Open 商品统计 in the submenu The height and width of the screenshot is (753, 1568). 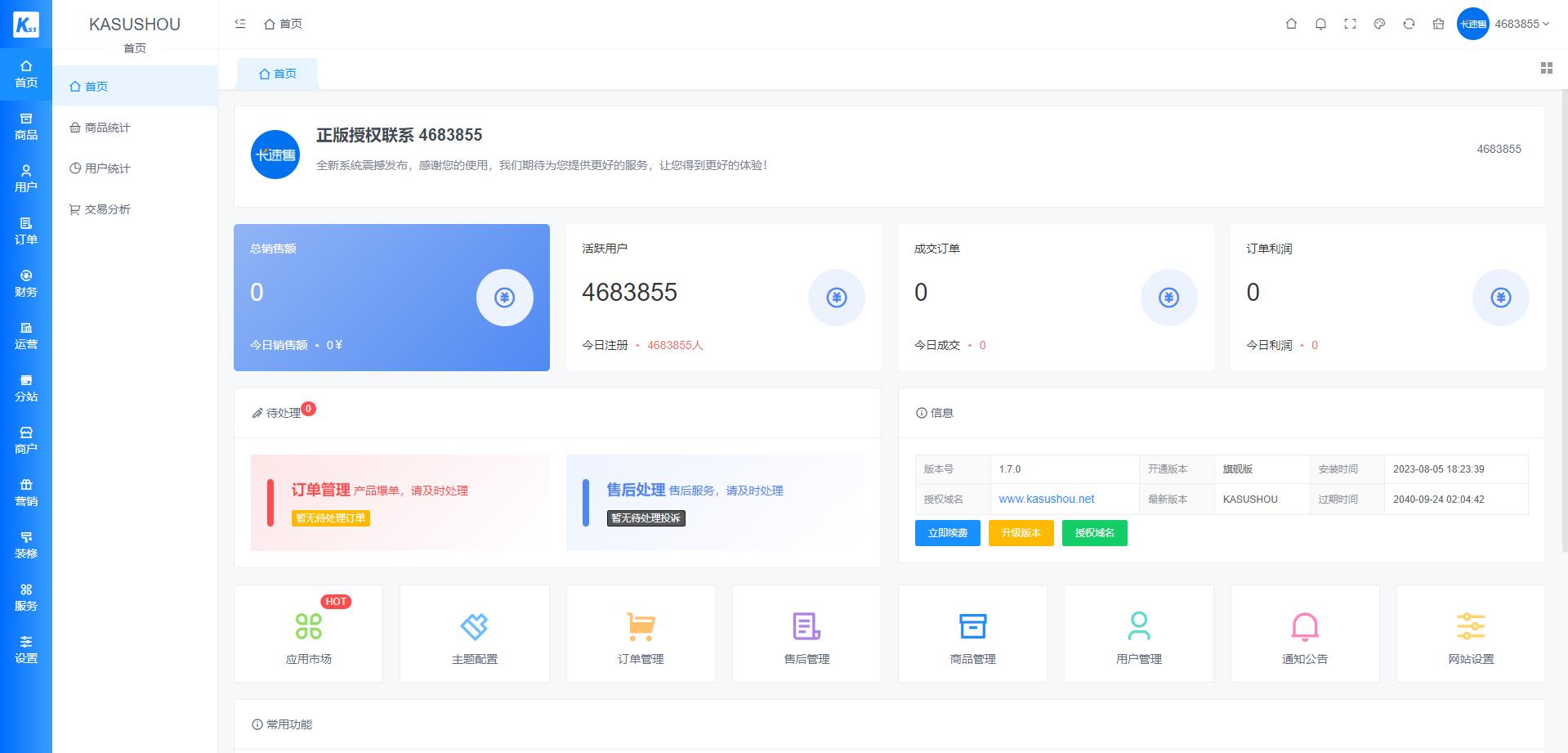click(x=107, y=128)
